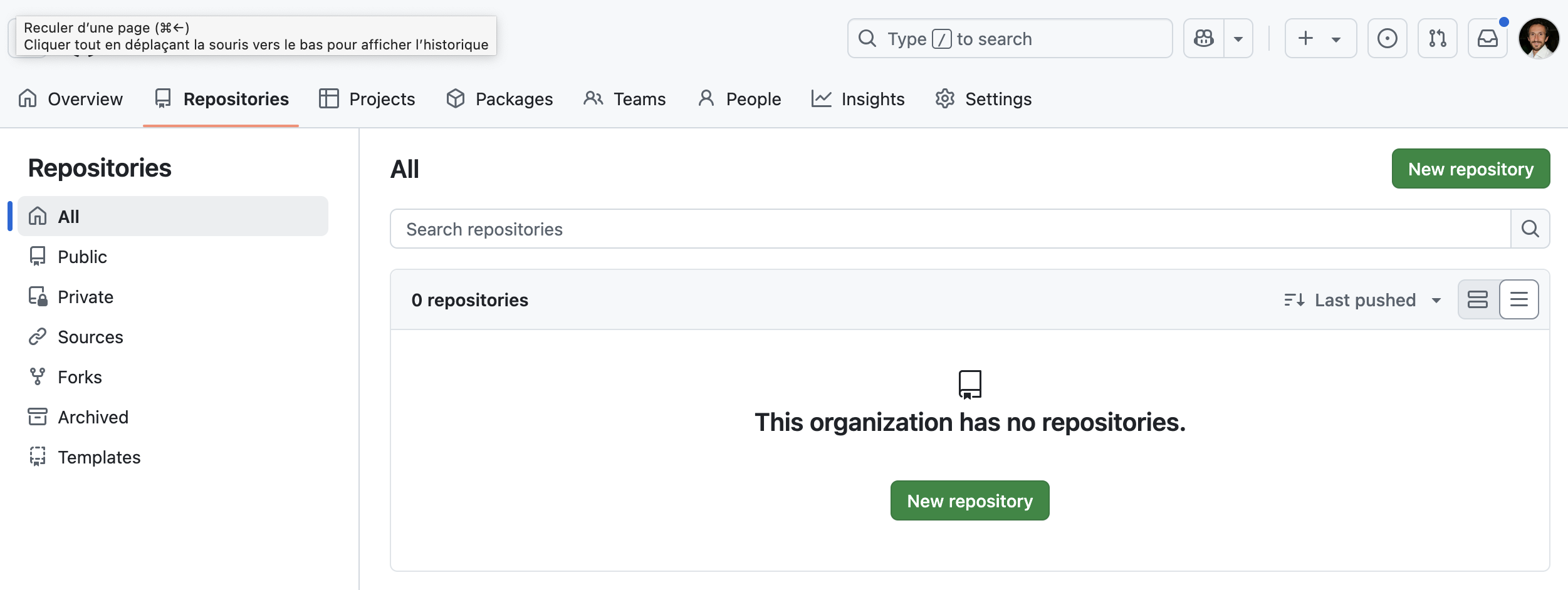Image resolution: width=1568 pixels, height=590 pixels.
Task: Open the Last pushed sort dropdown
Action: coord(1362,300)
